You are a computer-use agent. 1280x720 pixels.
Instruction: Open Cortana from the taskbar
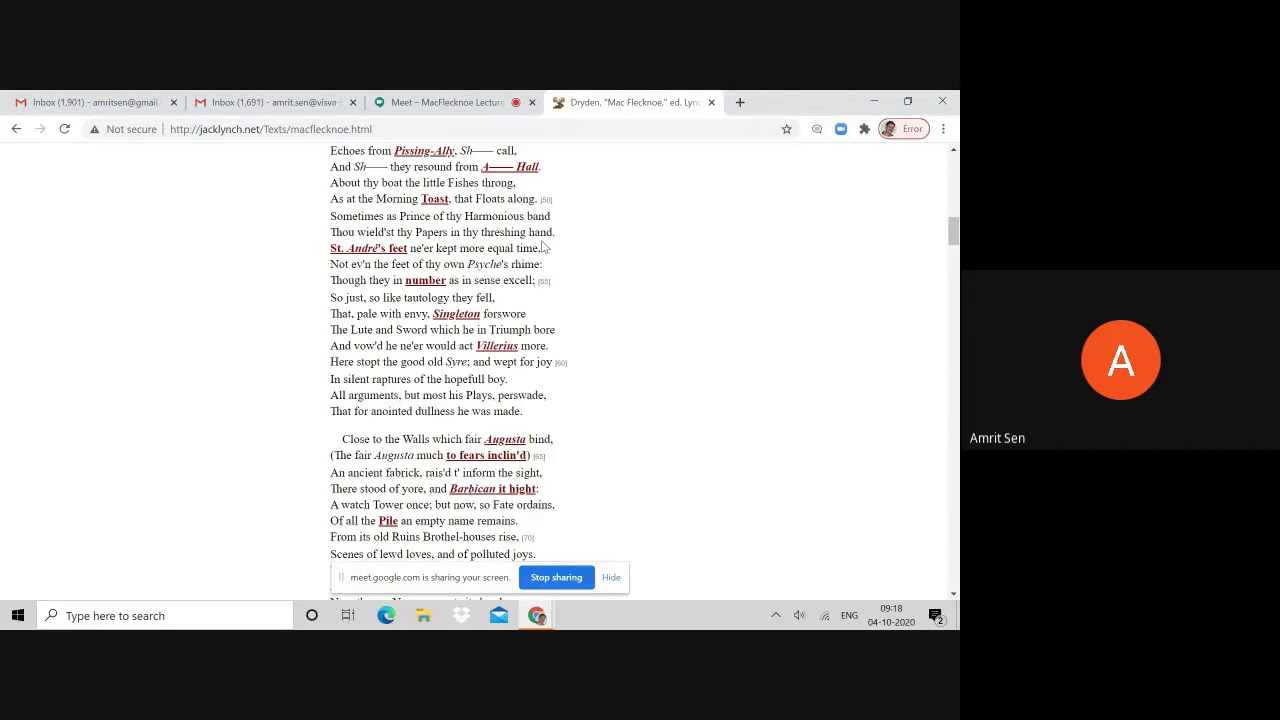pos(312,616)
